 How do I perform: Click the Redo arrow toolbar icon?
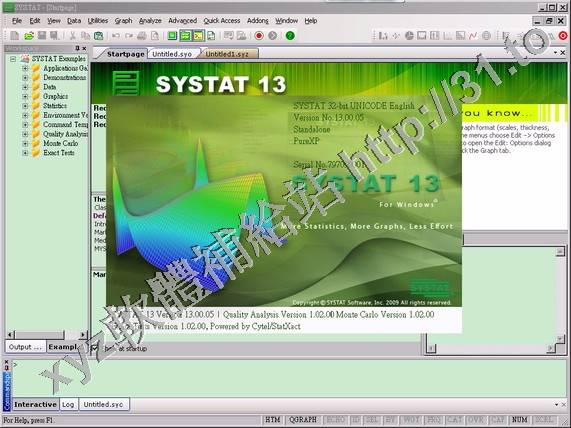(129, 36)
